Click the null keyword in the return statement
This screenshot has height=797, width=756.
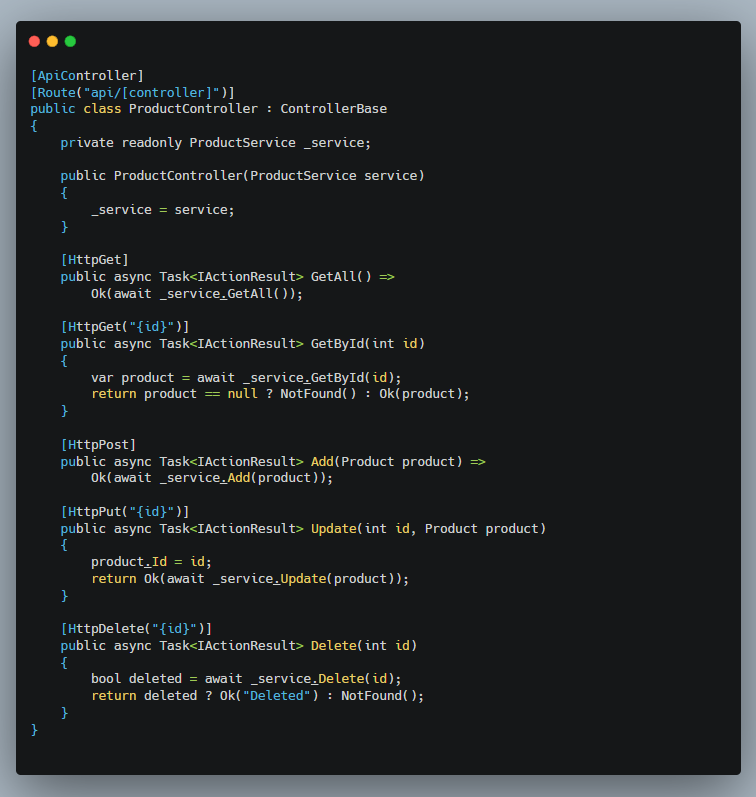click(243, 394)
